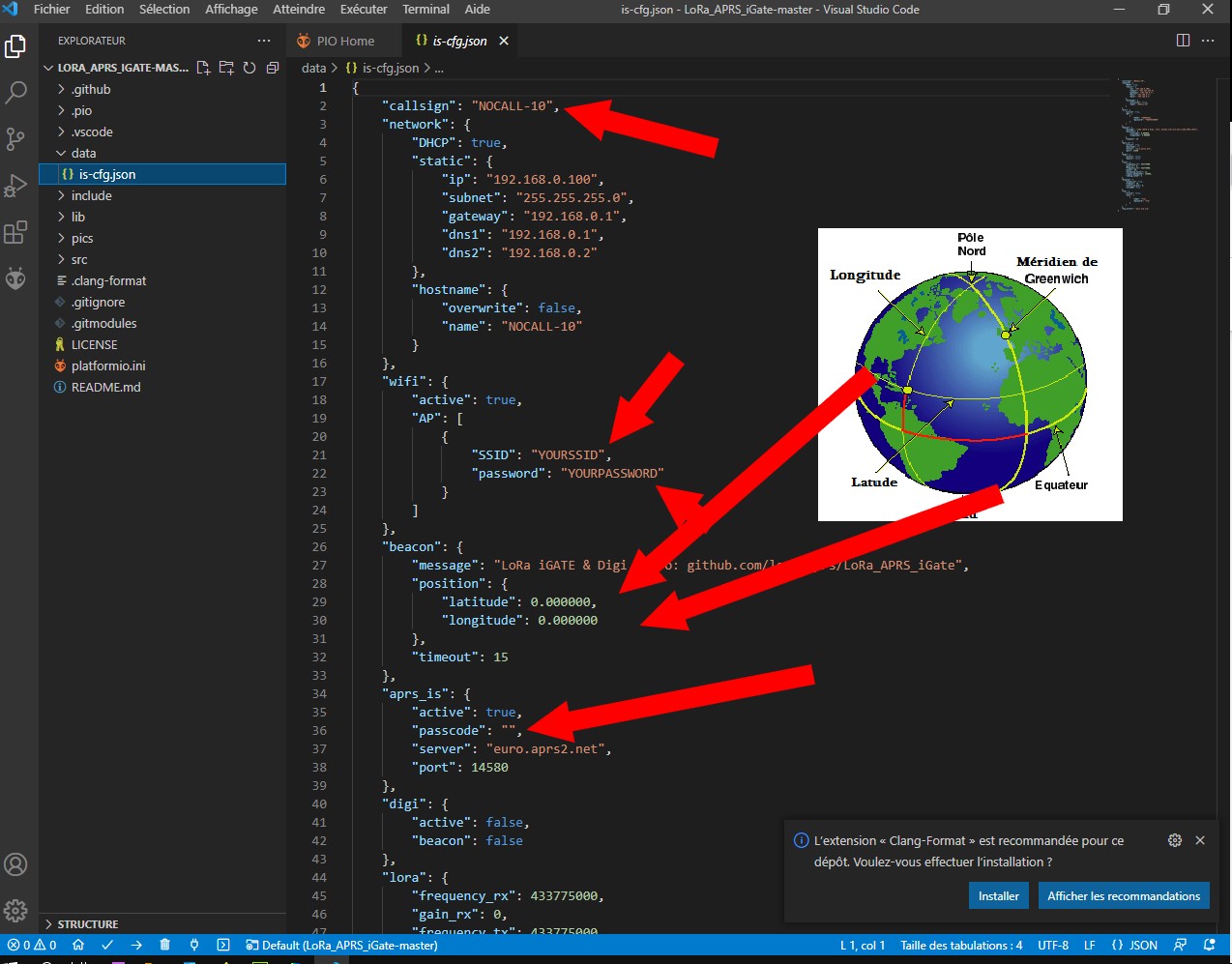
Task: Click Afficher les recommandations button
Action: pyautogui.click(x=1124, y=895)
